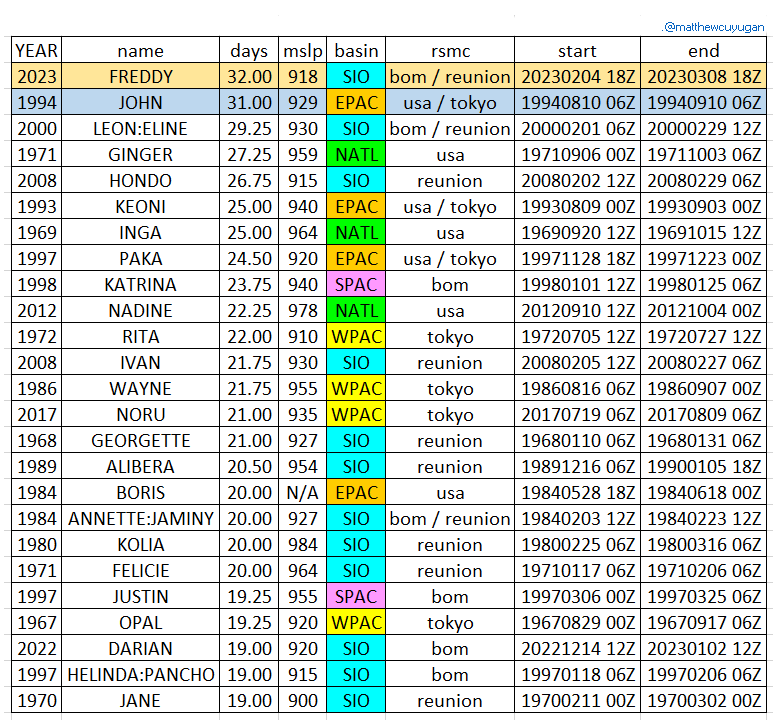Select the yellow WPAC cell for RITA
Screen dimensions: 778x720
click(x=356, y=337)
